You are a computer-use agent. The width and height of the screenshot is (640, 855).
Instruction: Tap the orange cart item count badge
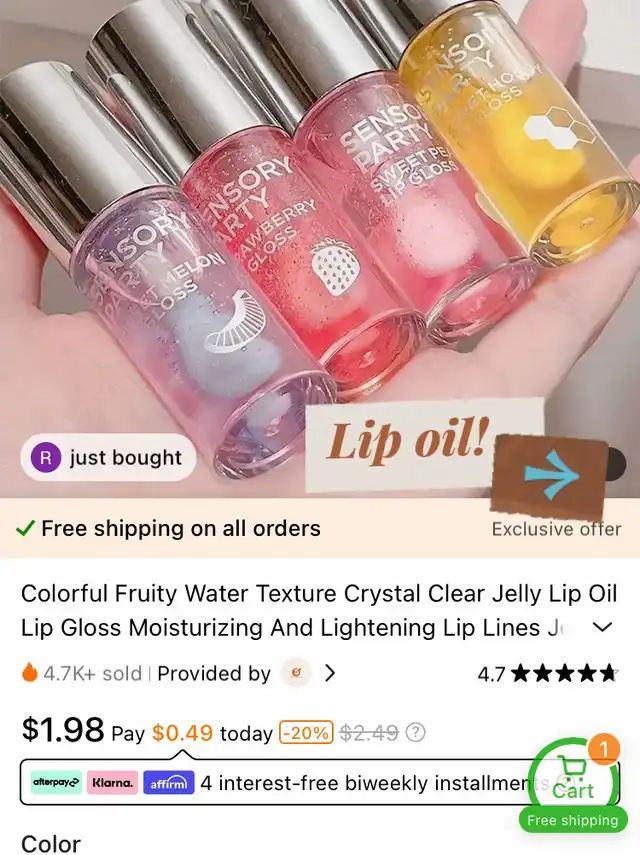coord(603,749)
